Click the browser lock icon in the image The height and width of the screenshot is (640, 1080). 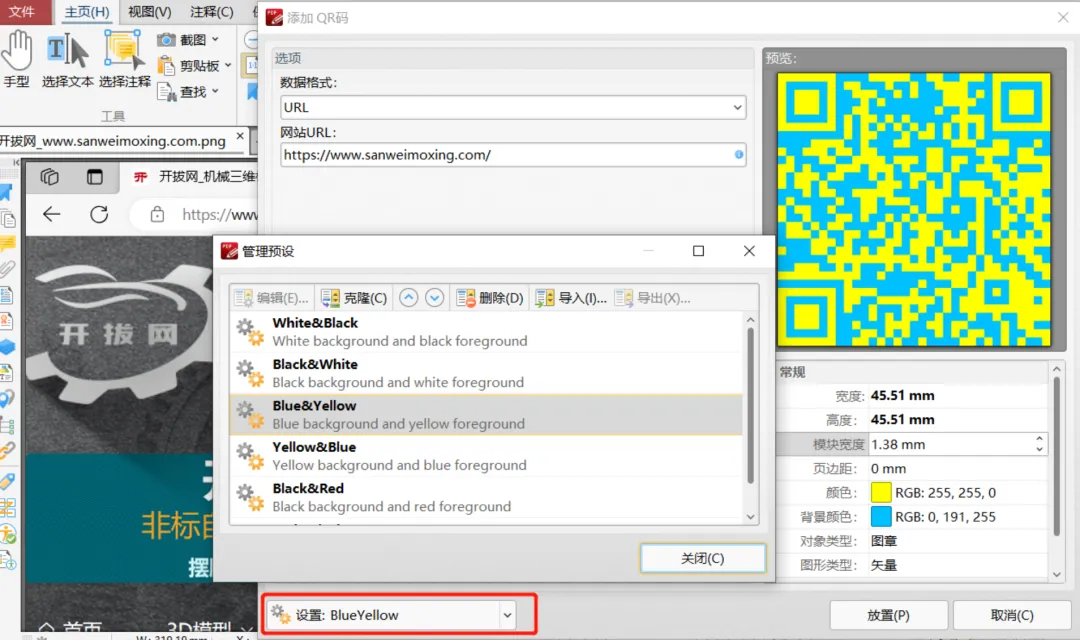coord(157,214)
